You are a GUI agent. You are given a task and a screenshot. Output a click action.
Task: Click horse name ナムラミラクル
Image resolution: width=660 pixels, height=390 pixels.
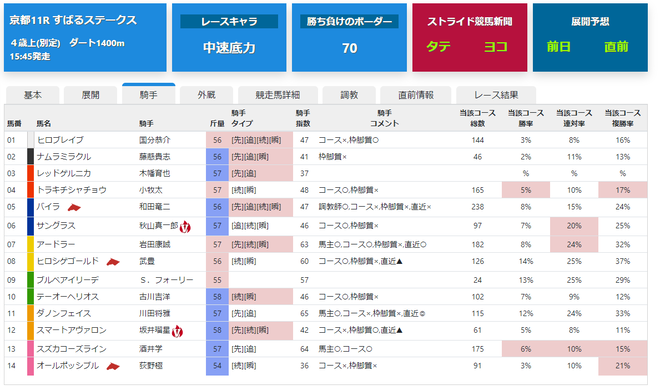point(64,157)
